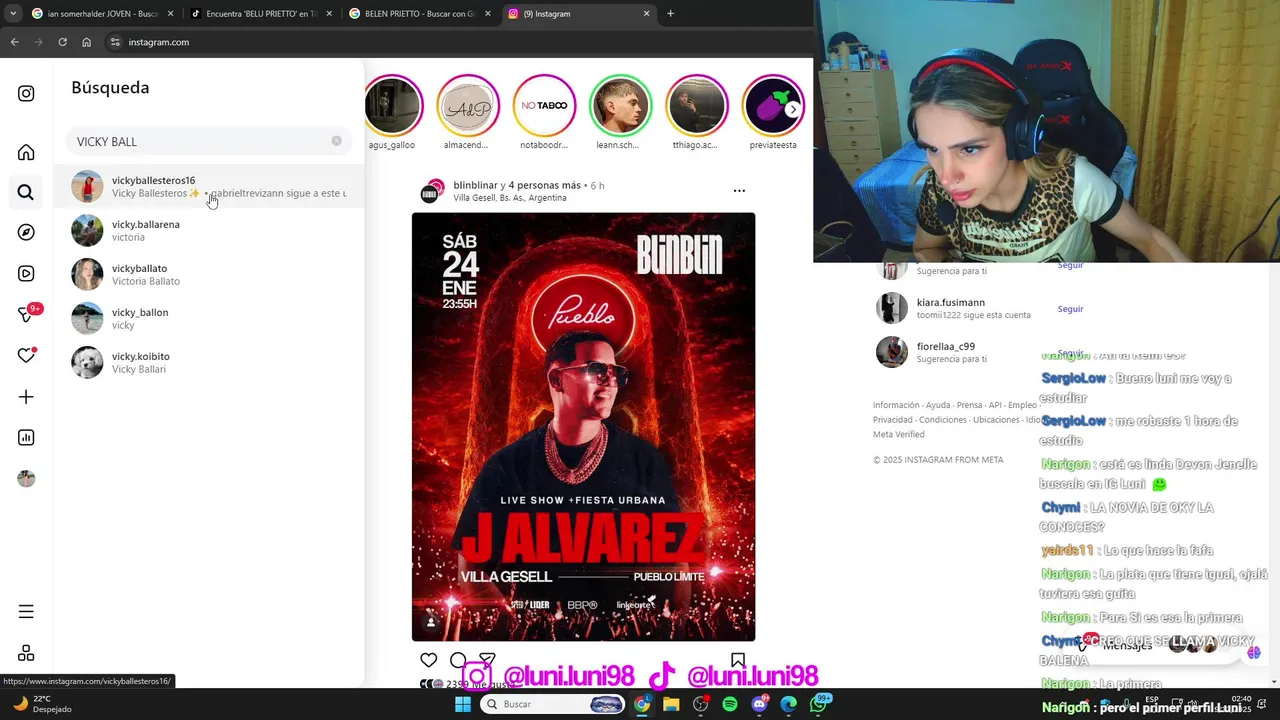Screen dimensions: 1280x720
Task: Open almacend story
Action: click(467, 113)
